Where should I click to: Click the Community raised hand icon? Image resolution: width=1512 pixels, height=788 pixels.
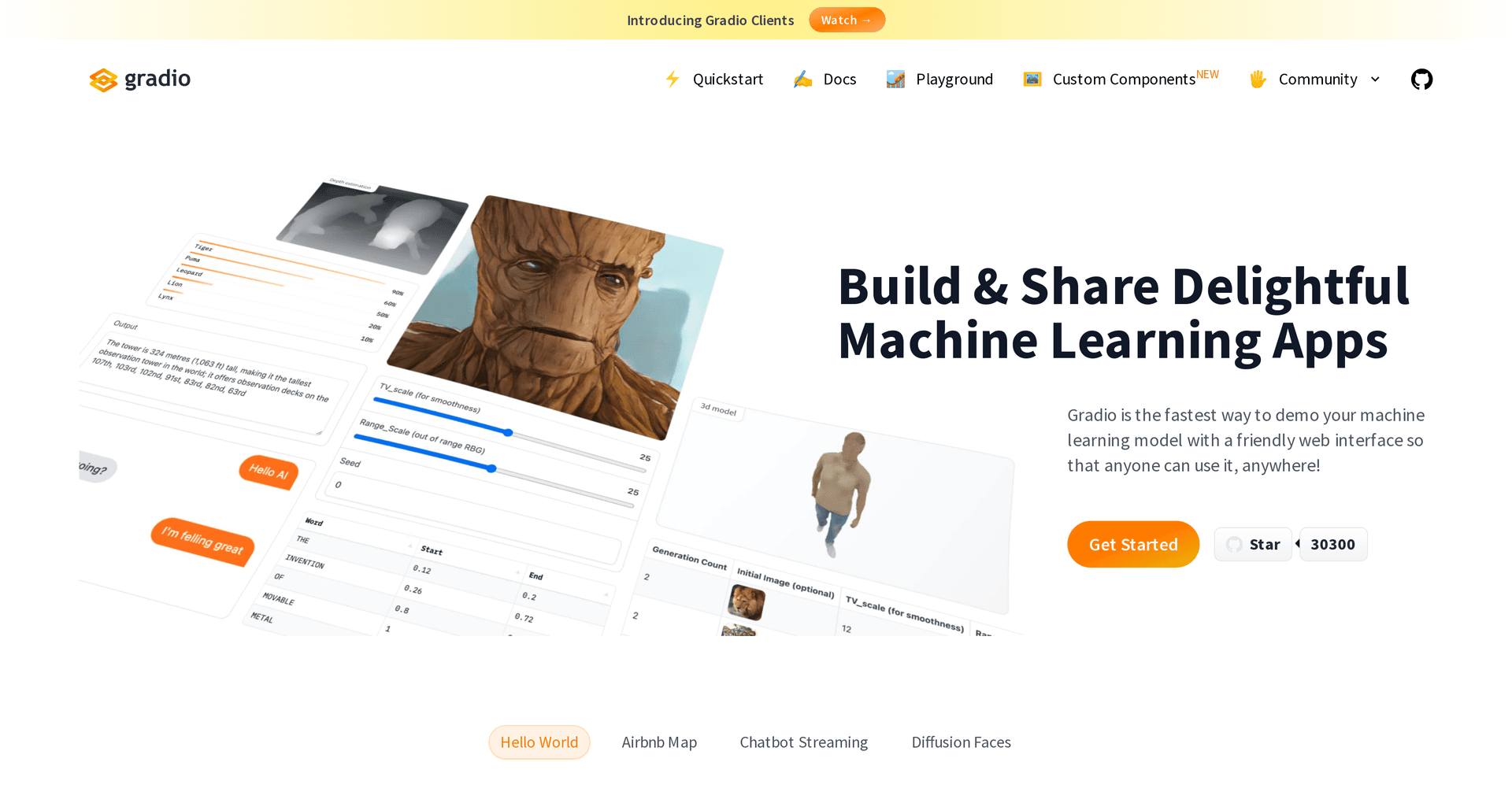click(x=1258, y=80)
